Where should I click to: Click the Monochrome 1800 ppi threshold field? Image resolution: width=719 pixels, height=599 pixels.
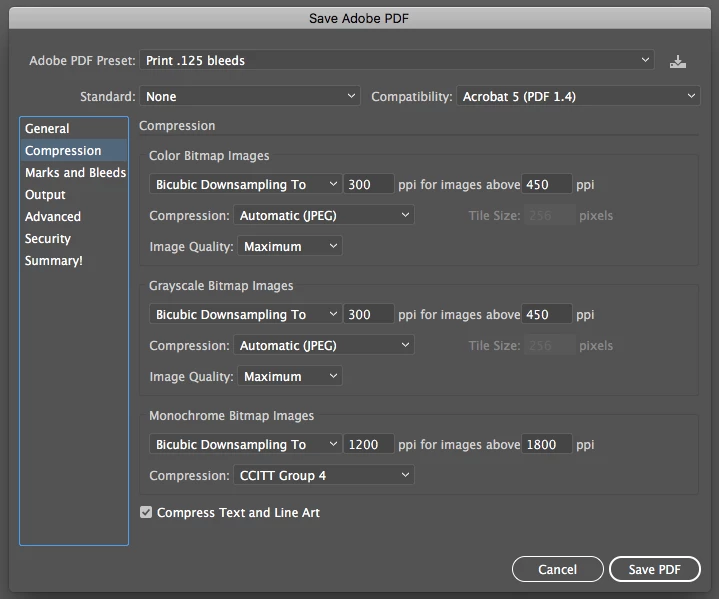[x=547, y=444]
